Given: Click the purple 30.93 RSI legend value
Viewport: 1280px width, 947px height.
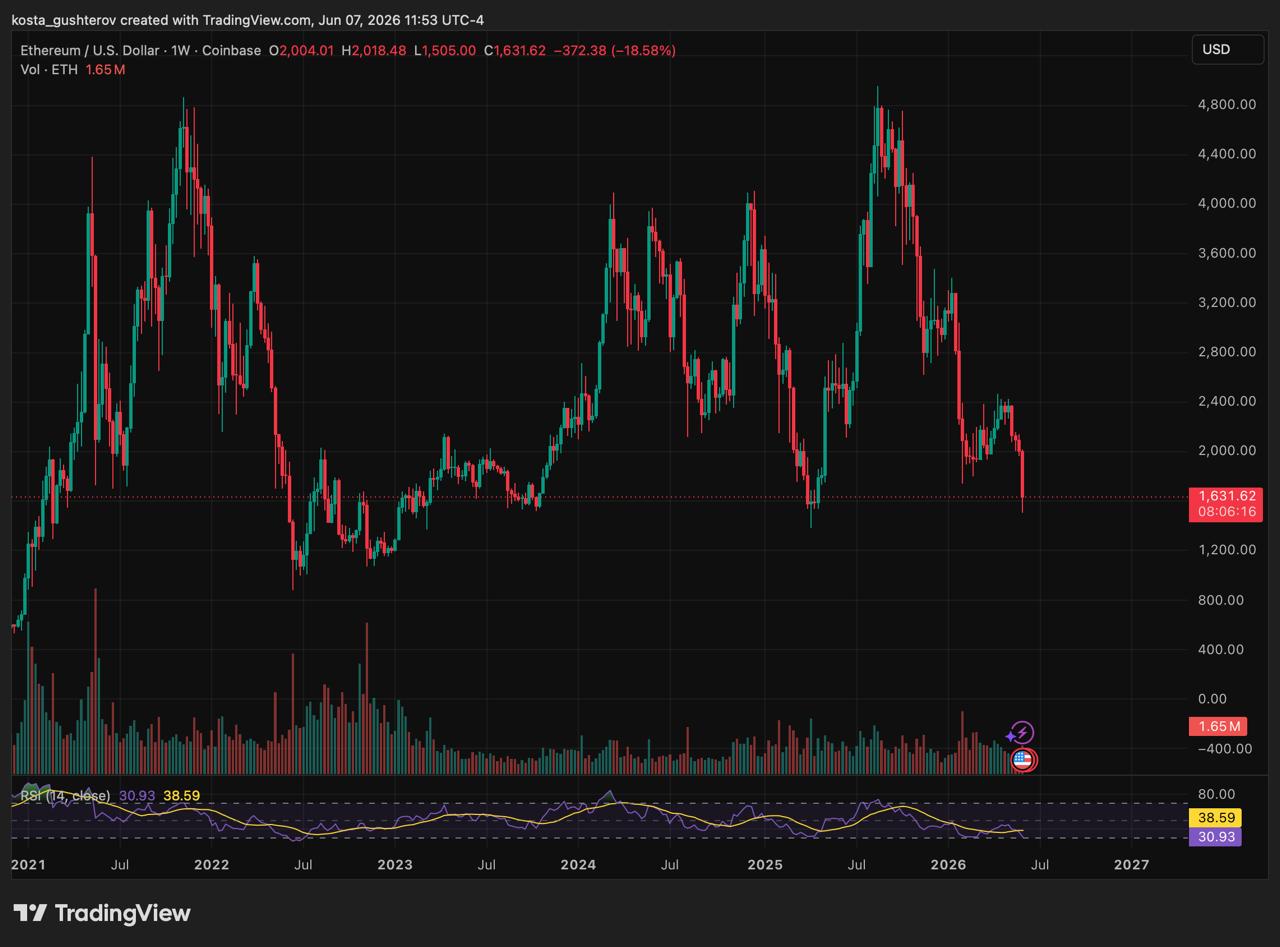Looking at the screenshot, I should 137,796.
